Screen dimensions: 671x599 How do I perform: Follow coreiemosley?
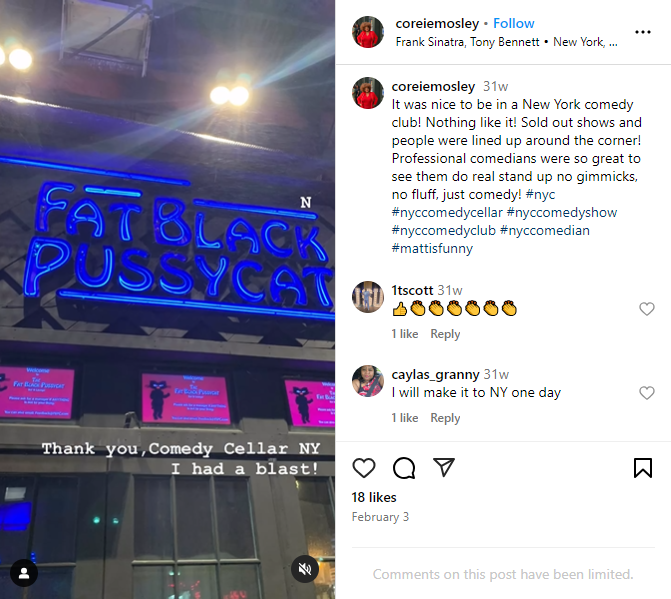[x=514, y=23]
